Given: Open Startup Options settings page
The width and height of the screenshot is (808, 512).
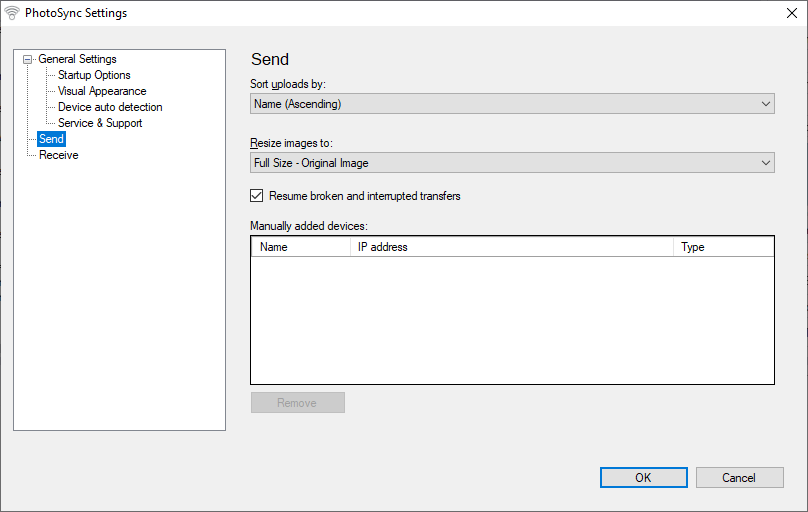Looking at the screenshot, I should tap(94, 75).
